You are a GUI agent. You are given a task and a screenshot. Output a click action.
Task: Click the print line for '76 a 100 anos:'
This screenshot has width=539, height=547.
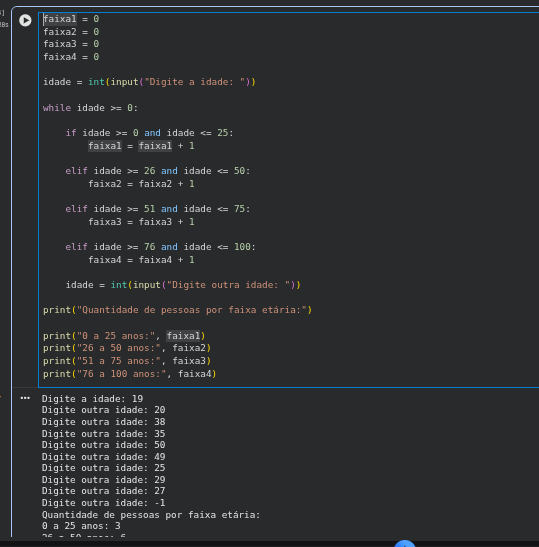(130, 374)
